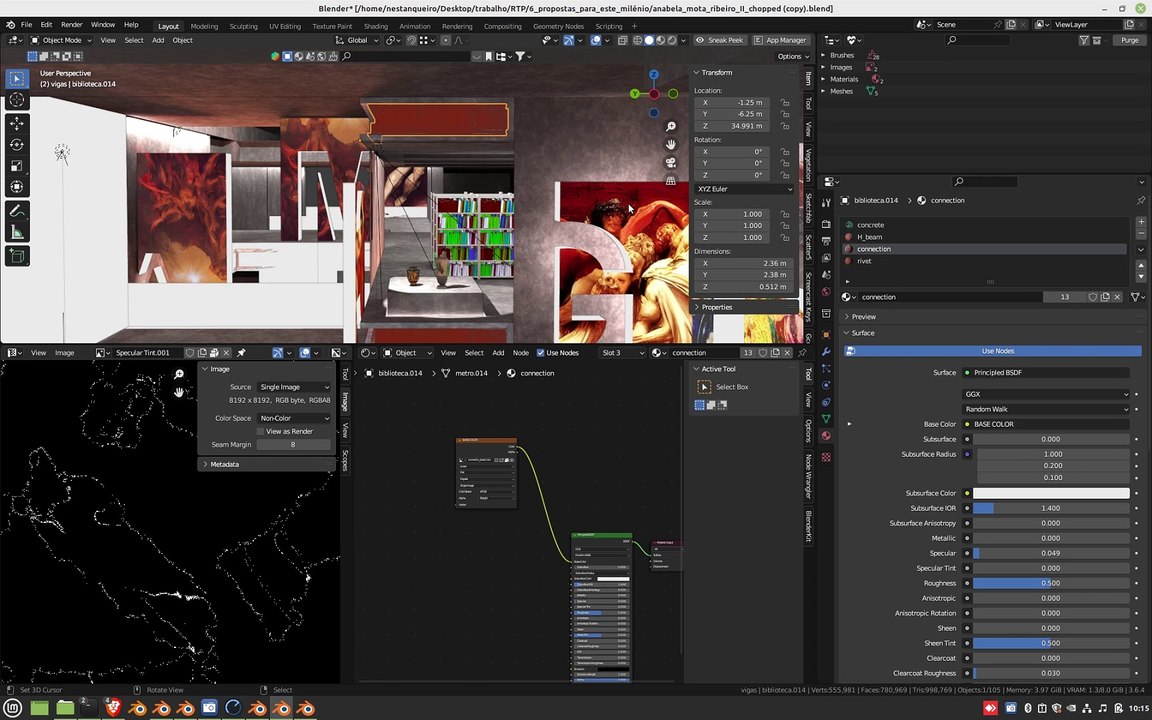1152x720 pixels.
Task: Switch to Geometry Nodes workspace tab
Action: (x=558, y=26)
